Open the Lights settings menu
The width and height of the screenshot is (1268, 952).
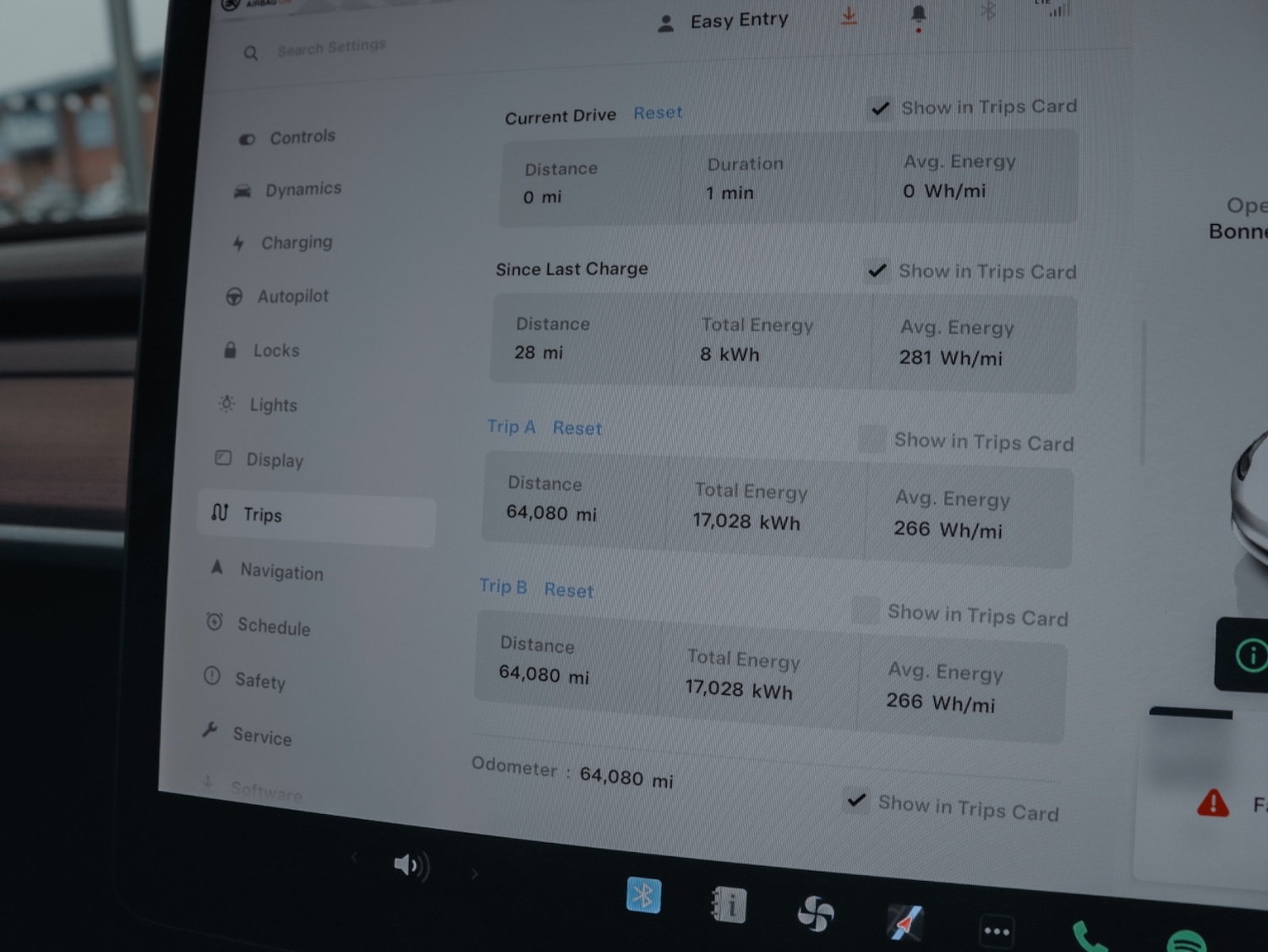coord(259,404)
